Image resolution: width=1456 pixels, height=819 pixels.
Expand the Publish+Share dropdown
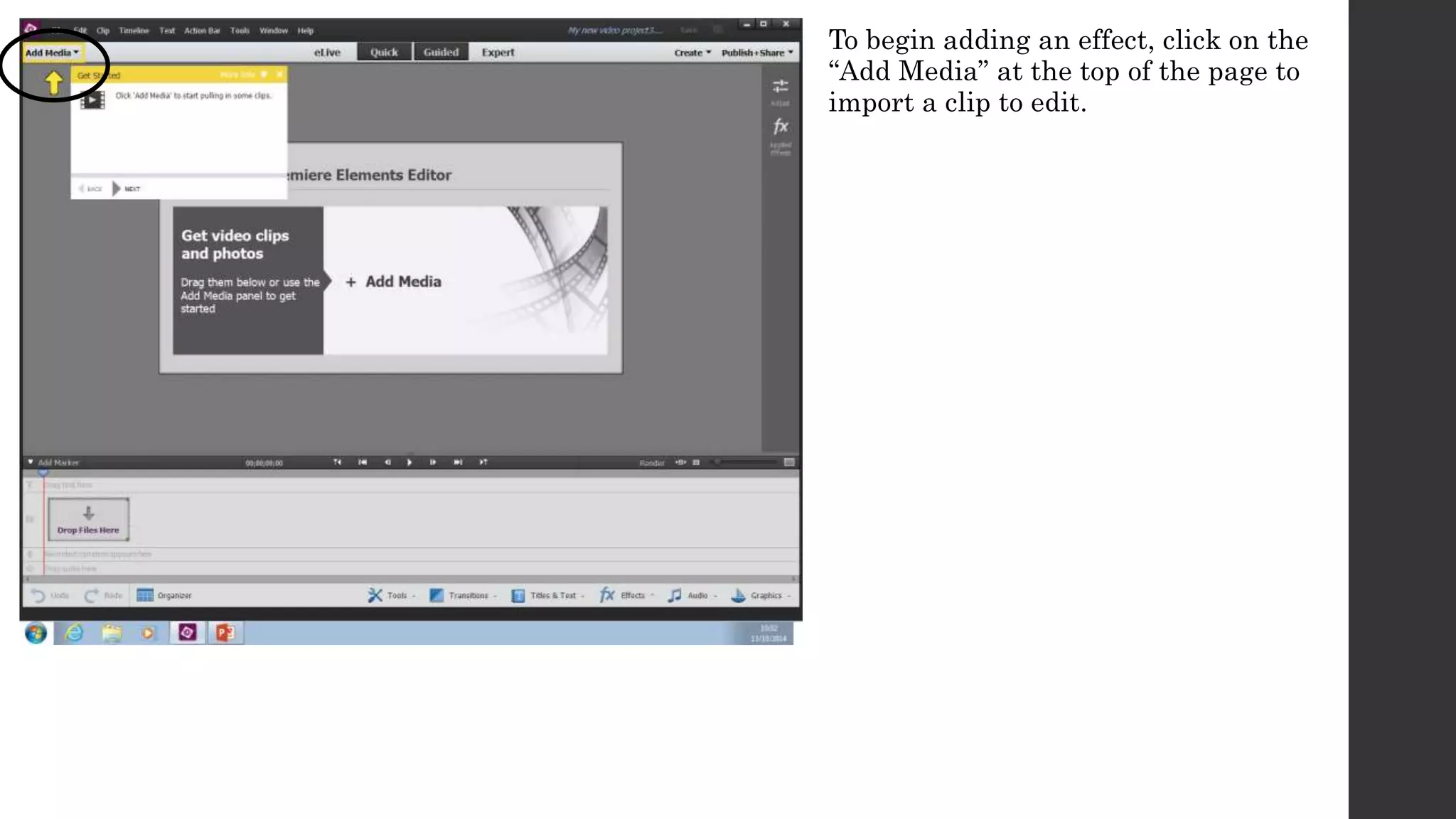[756, 53]
